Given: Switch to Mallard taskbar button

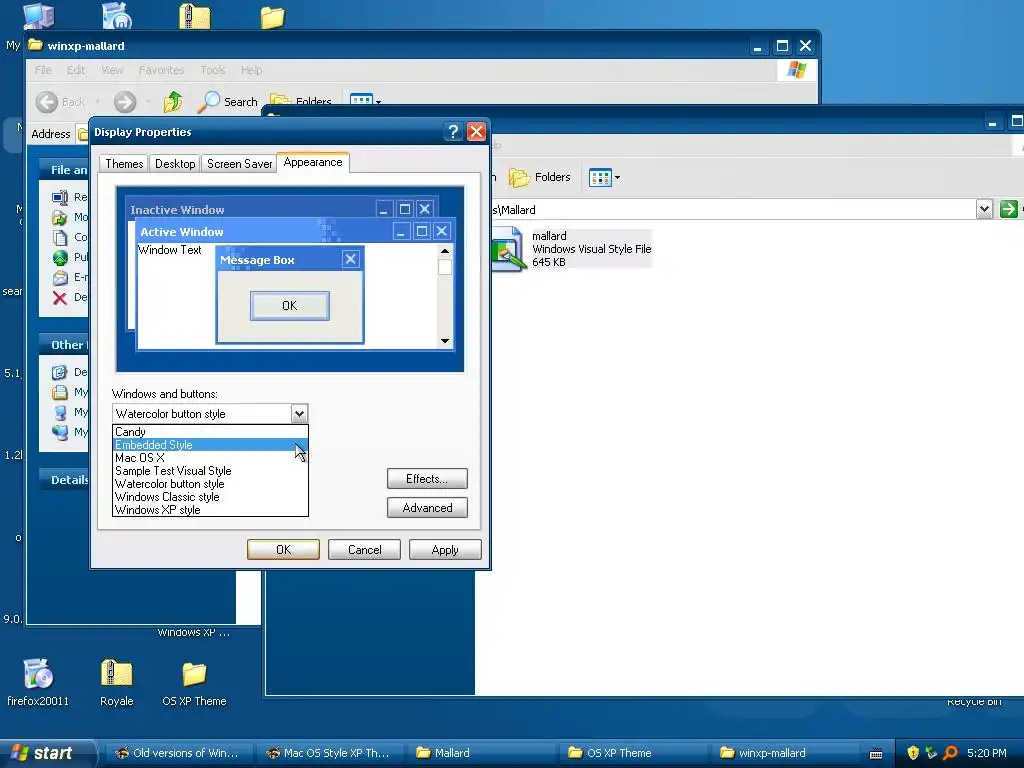Looking at the screenshot, I should [480, 753].
